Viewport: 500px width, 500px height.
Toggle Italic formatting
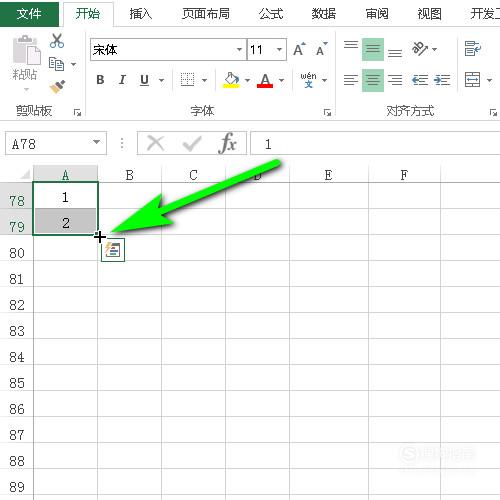(122, 80)
